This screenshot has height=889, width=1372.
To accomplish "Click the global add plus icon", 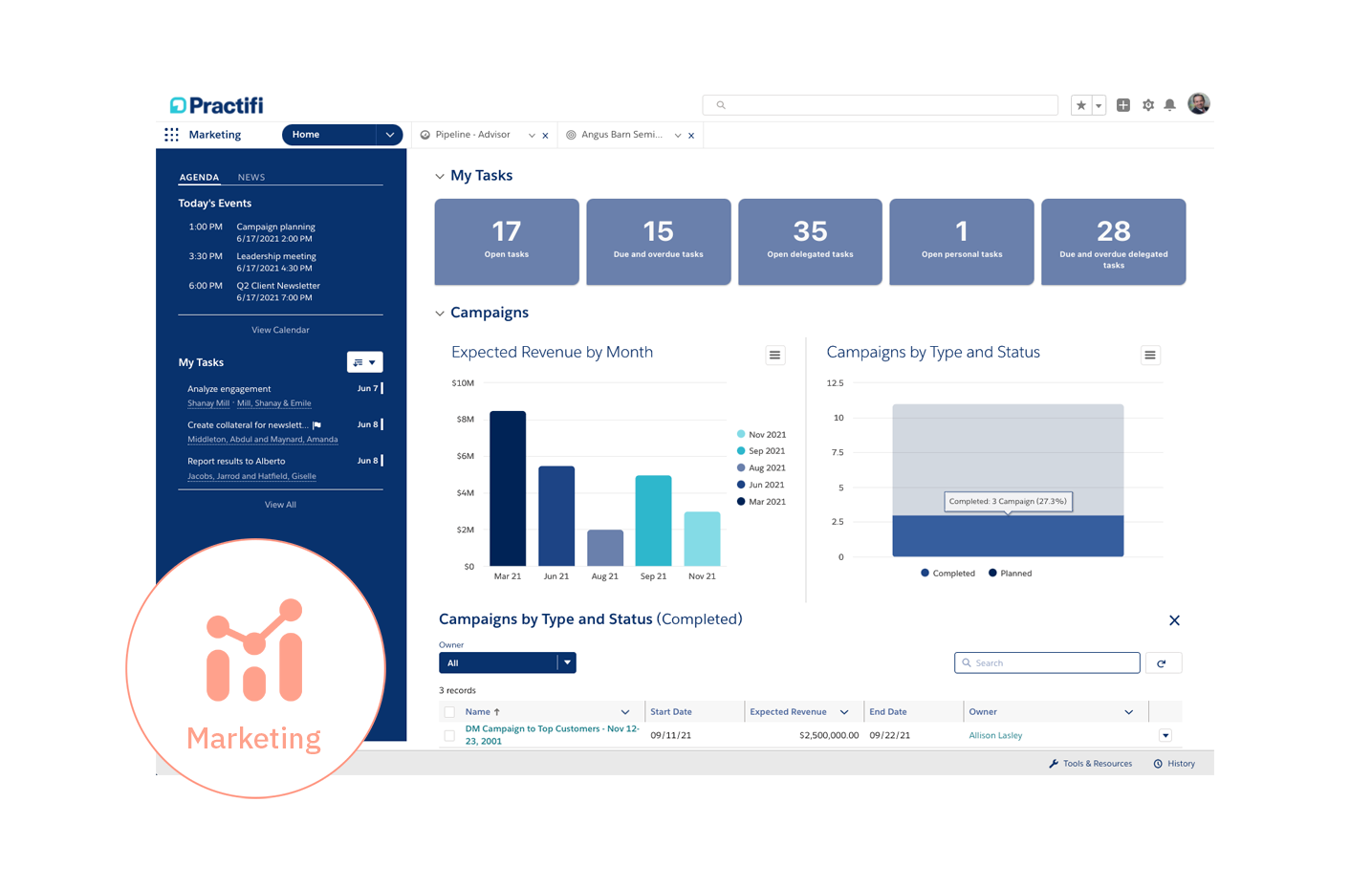I will point(1123,105).
